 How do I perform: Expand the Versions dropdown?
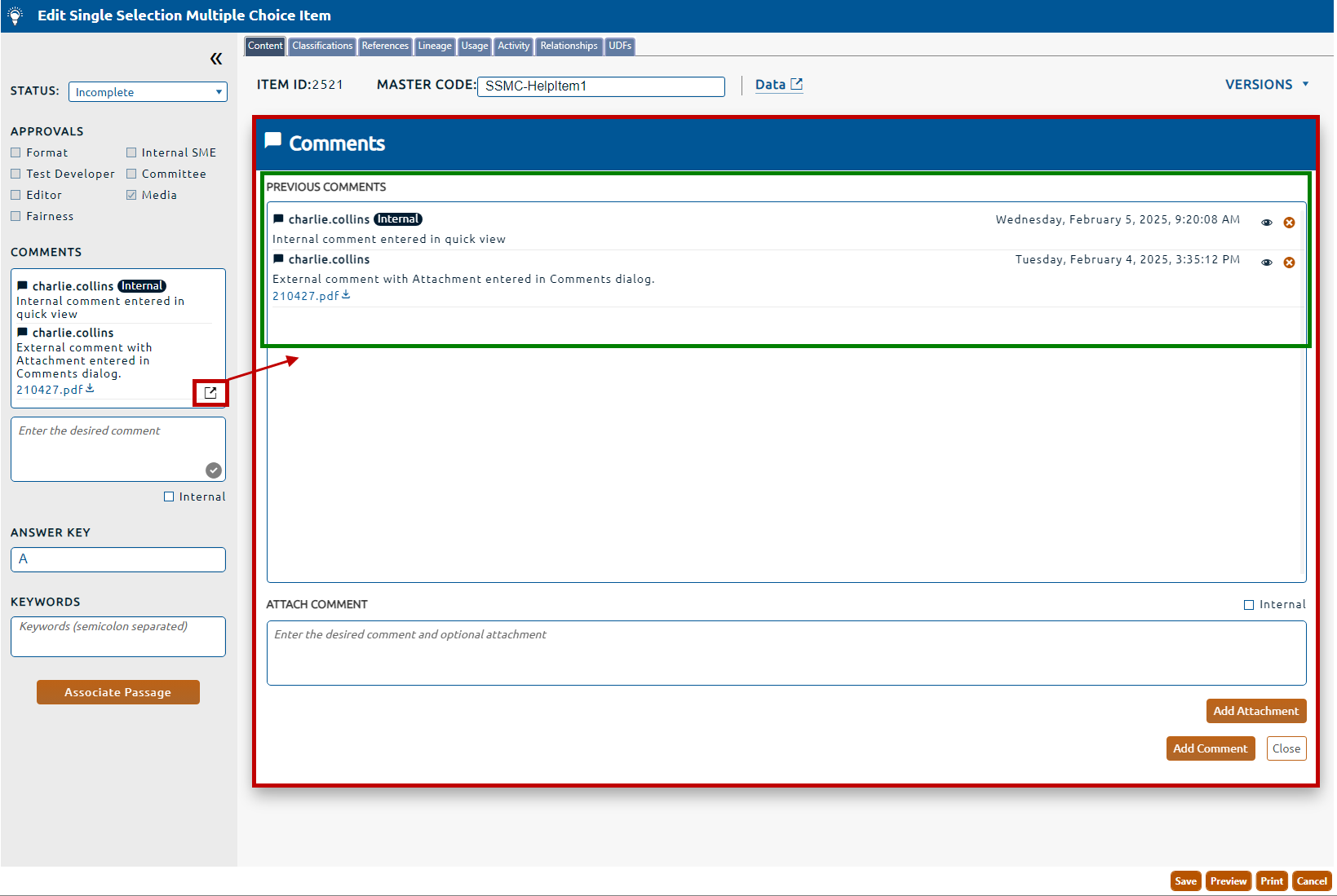tap(1267, 85)
